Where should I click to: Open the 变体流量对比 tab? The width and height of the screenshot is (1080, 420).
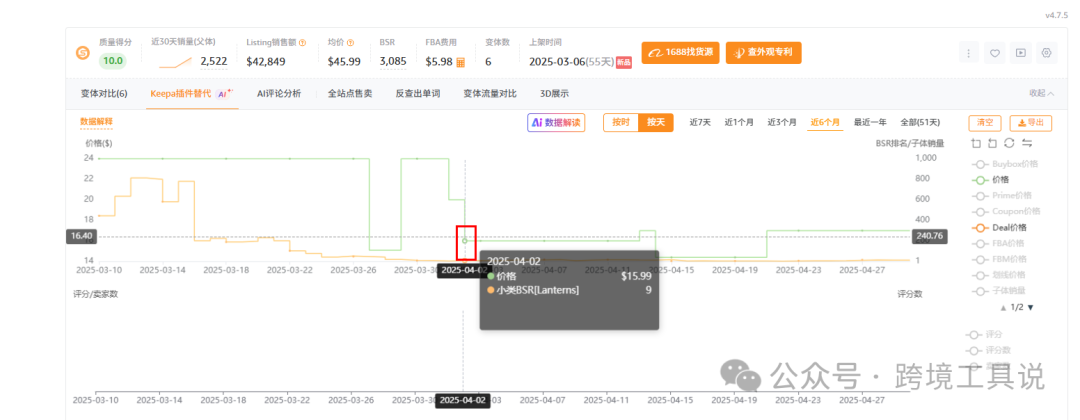click(x=490, y=94)
